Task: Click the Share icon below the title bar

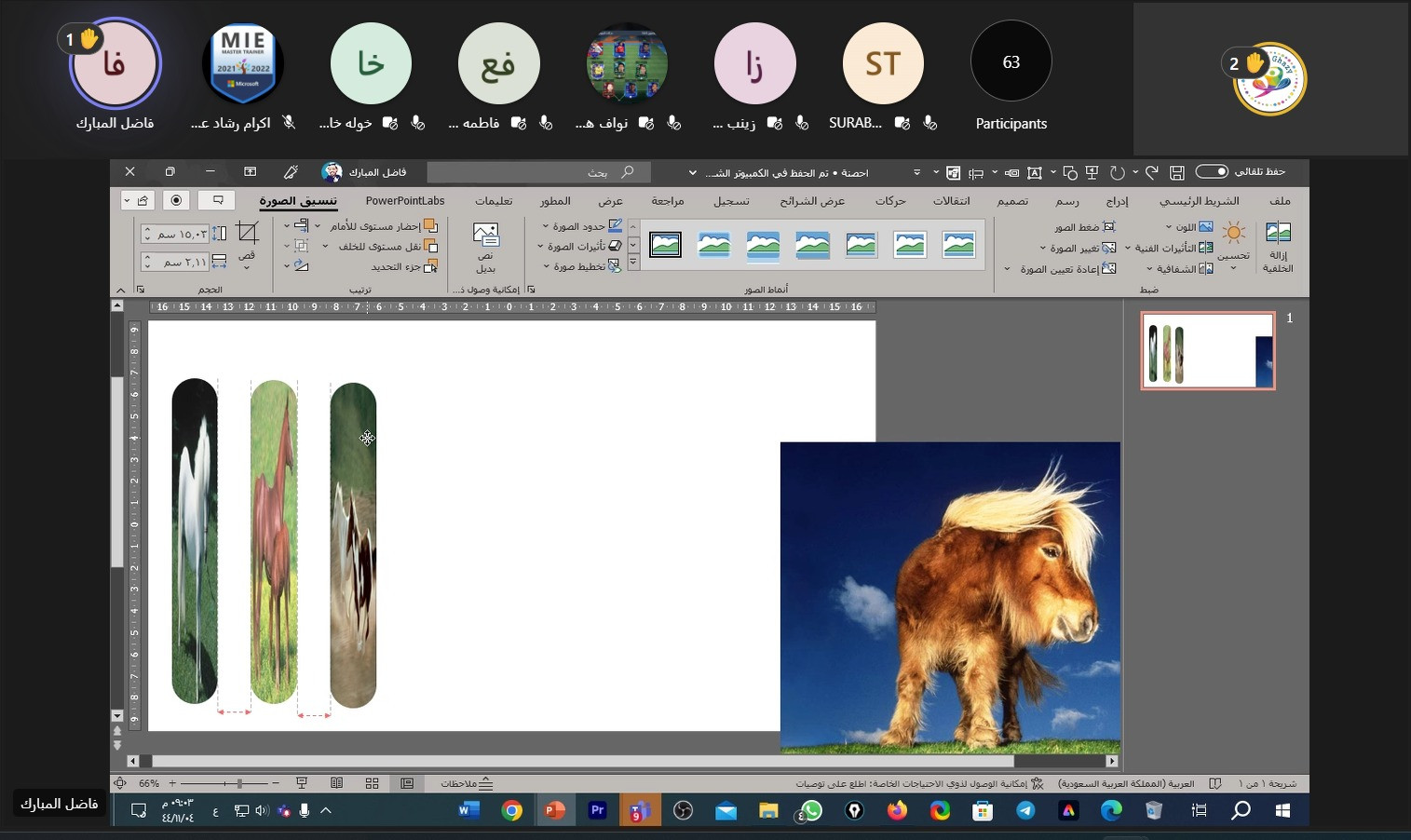Action: [142, 200]
